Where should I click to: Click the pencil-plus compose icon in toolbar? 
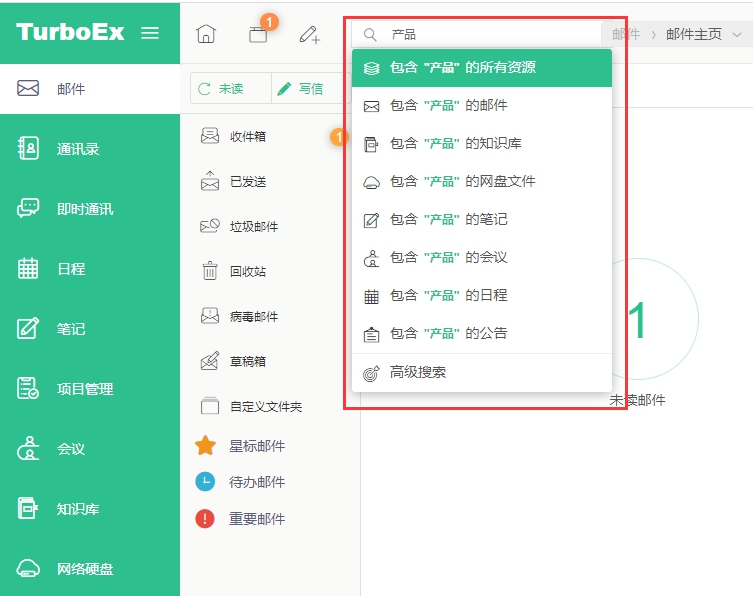point(309,34)
